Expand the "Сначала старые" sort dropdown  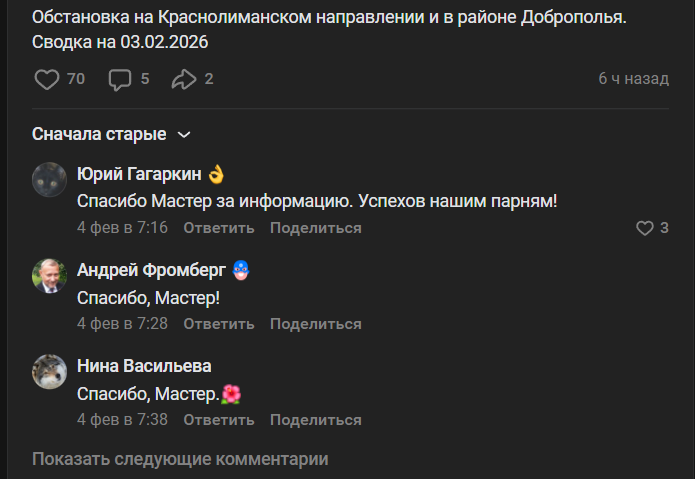point(110,134)
